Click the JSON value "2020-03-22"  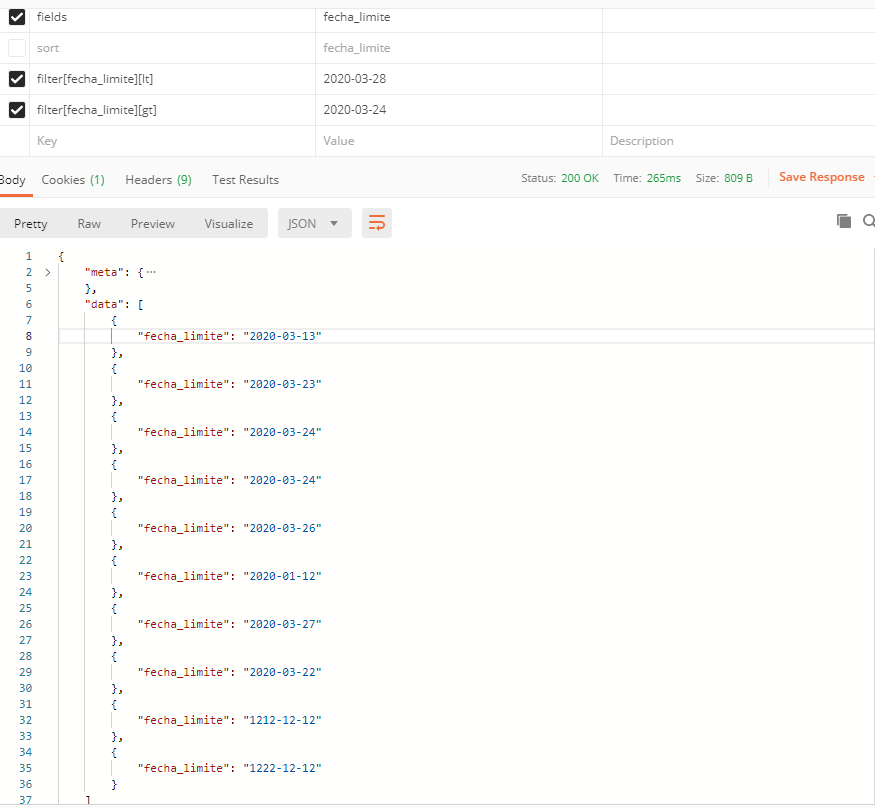[x=282, y=672]
